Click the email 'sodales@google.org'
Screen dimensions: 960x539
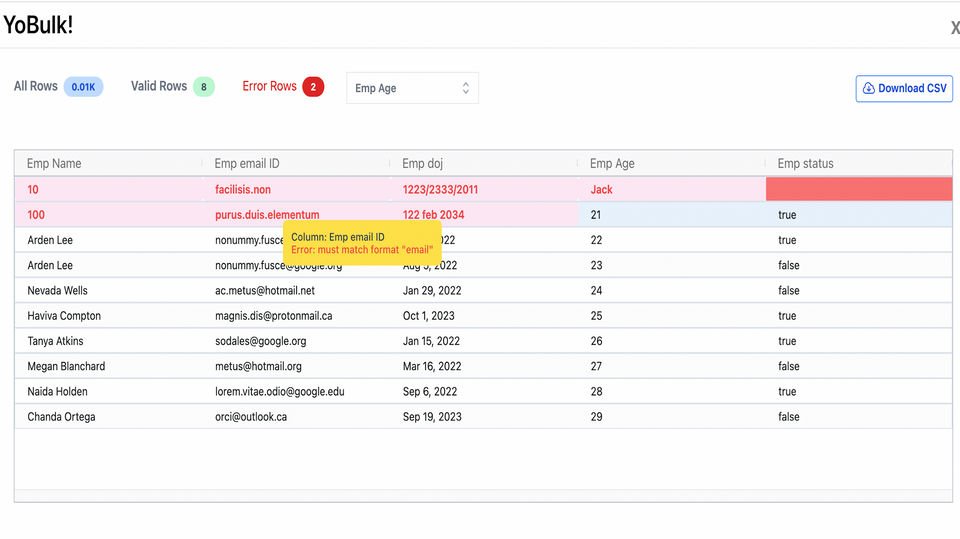pyautogui.click(x=260, y=341)
